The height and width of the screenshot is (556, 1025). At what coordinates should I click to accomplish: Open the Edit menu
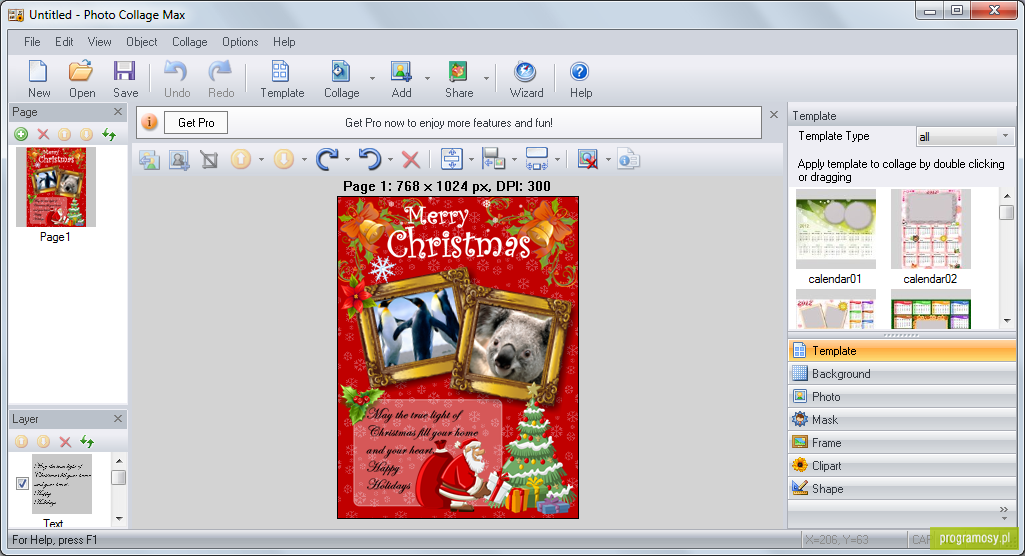tap(64, 42)
